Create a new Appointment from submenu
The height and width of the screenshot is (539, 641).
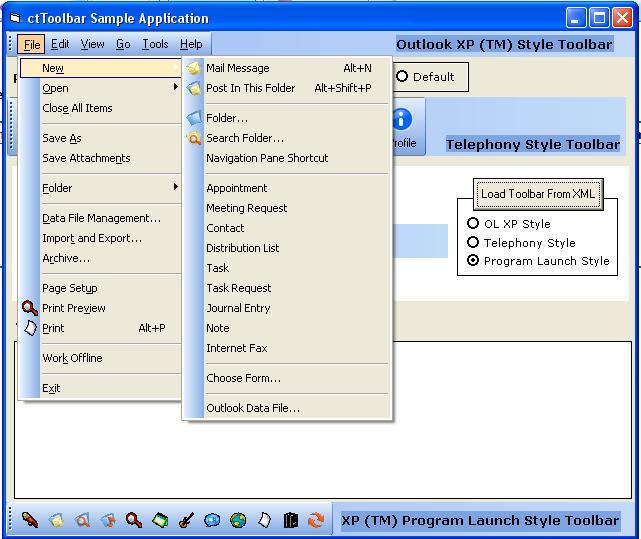pos(287,188)
